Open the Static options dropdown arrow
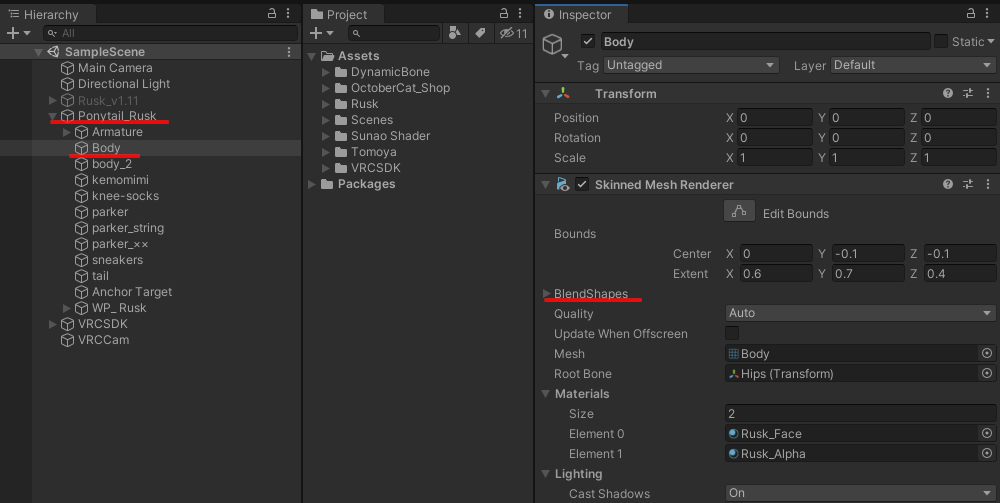Screen dimensions: 1000x503 click(990, 42)
